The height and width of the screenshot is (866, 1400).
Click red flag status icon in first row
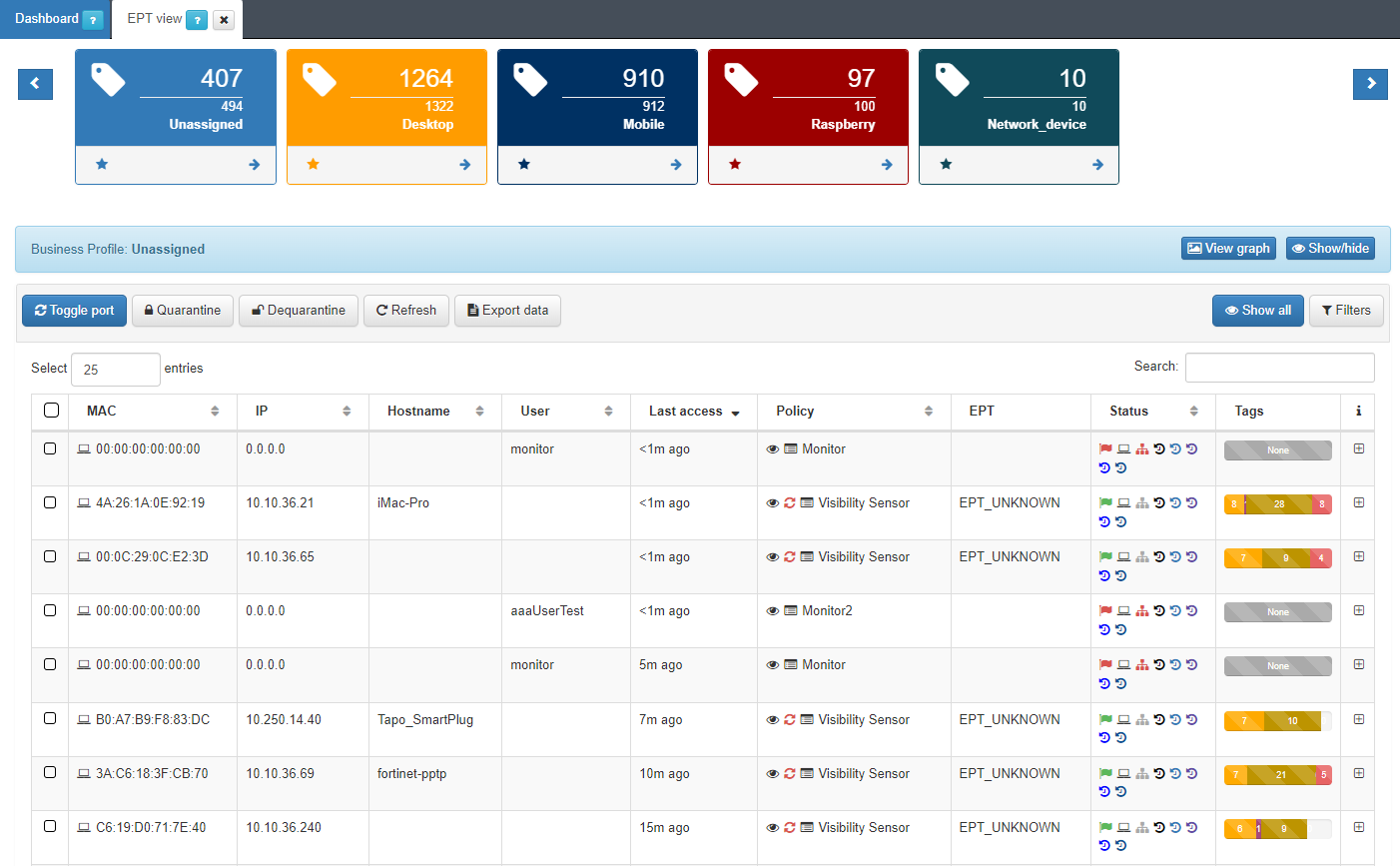pos(1105,449)
